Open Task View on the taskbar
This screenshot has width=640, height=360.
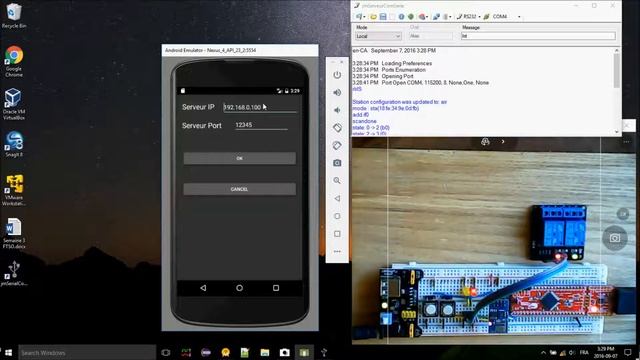tap(165, 353)
